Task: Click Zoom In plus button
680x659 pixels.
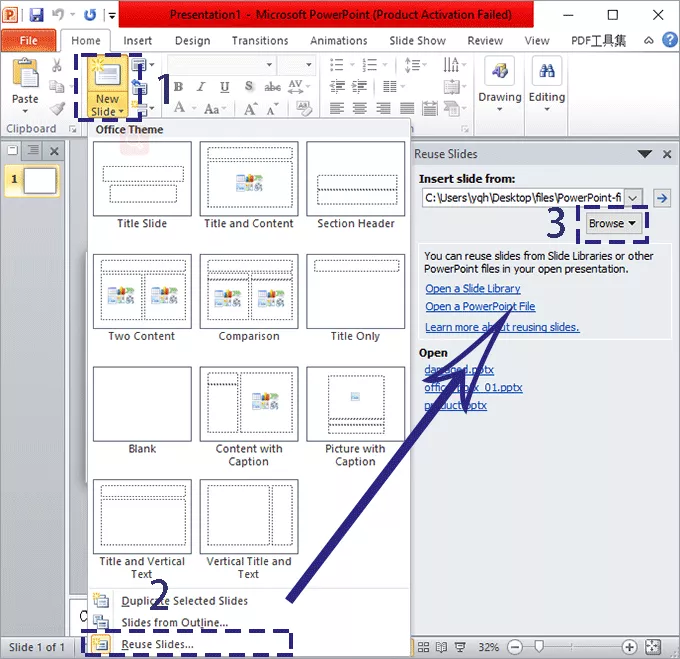Action: (629, 647)
